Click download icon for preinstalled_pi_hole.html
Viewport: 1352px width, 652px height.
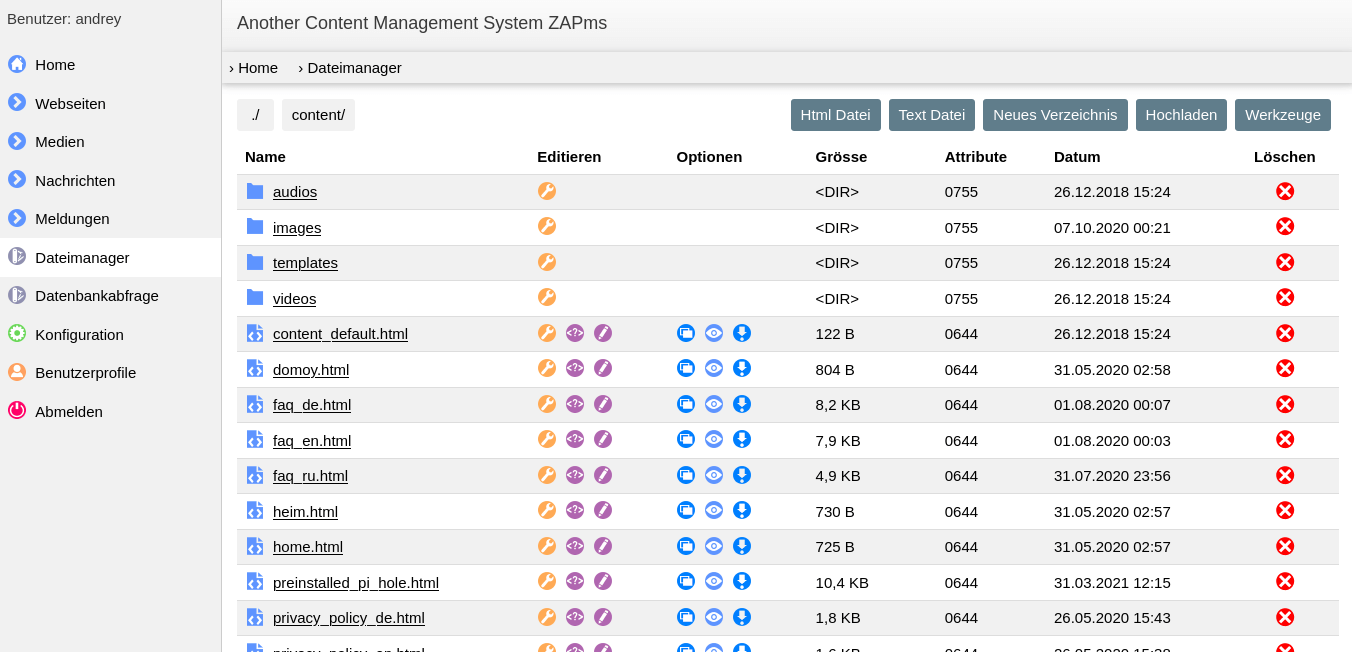[742, 581]
